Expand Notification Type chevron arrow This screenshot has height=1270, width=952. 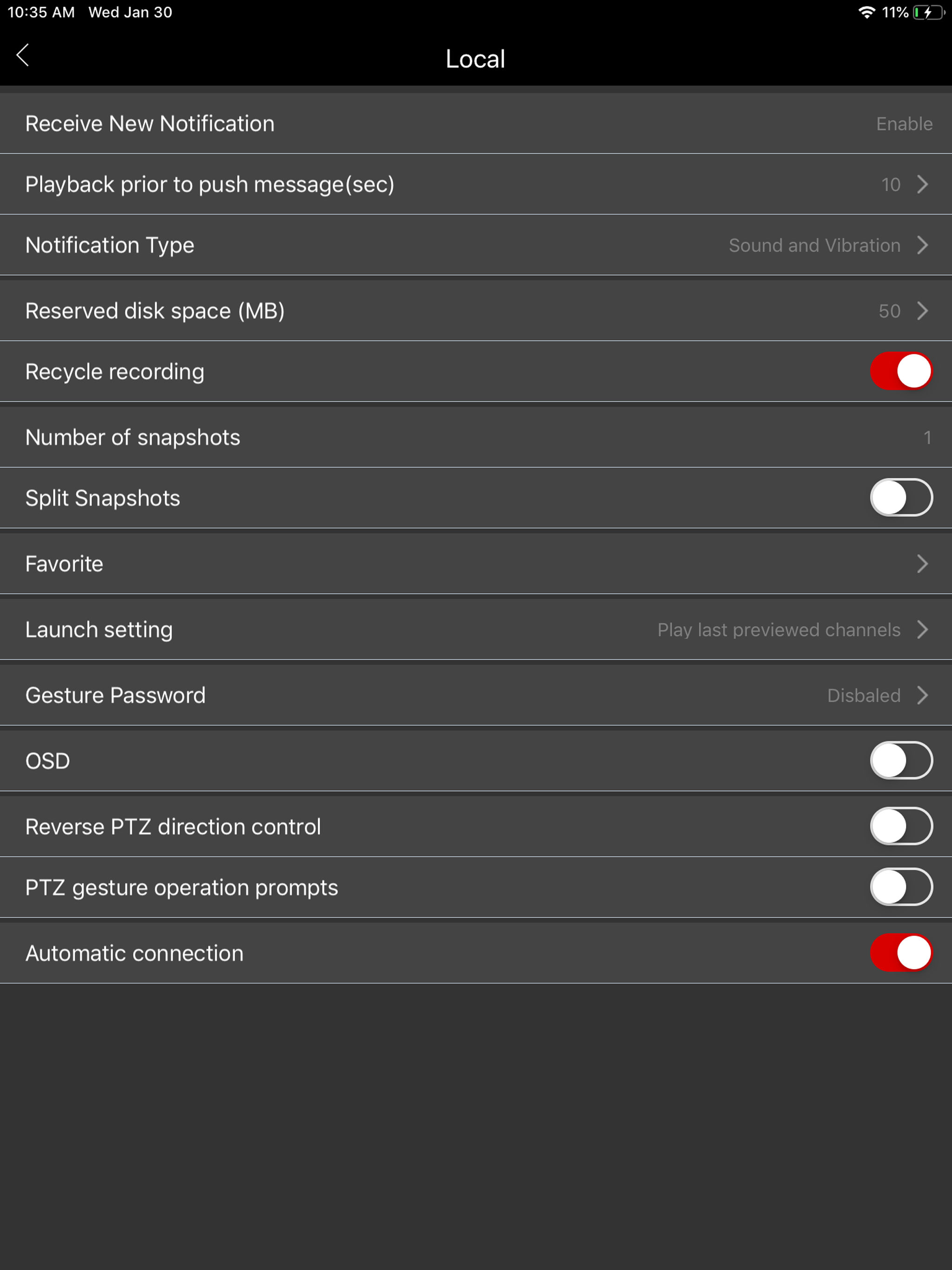pos(922,245)
